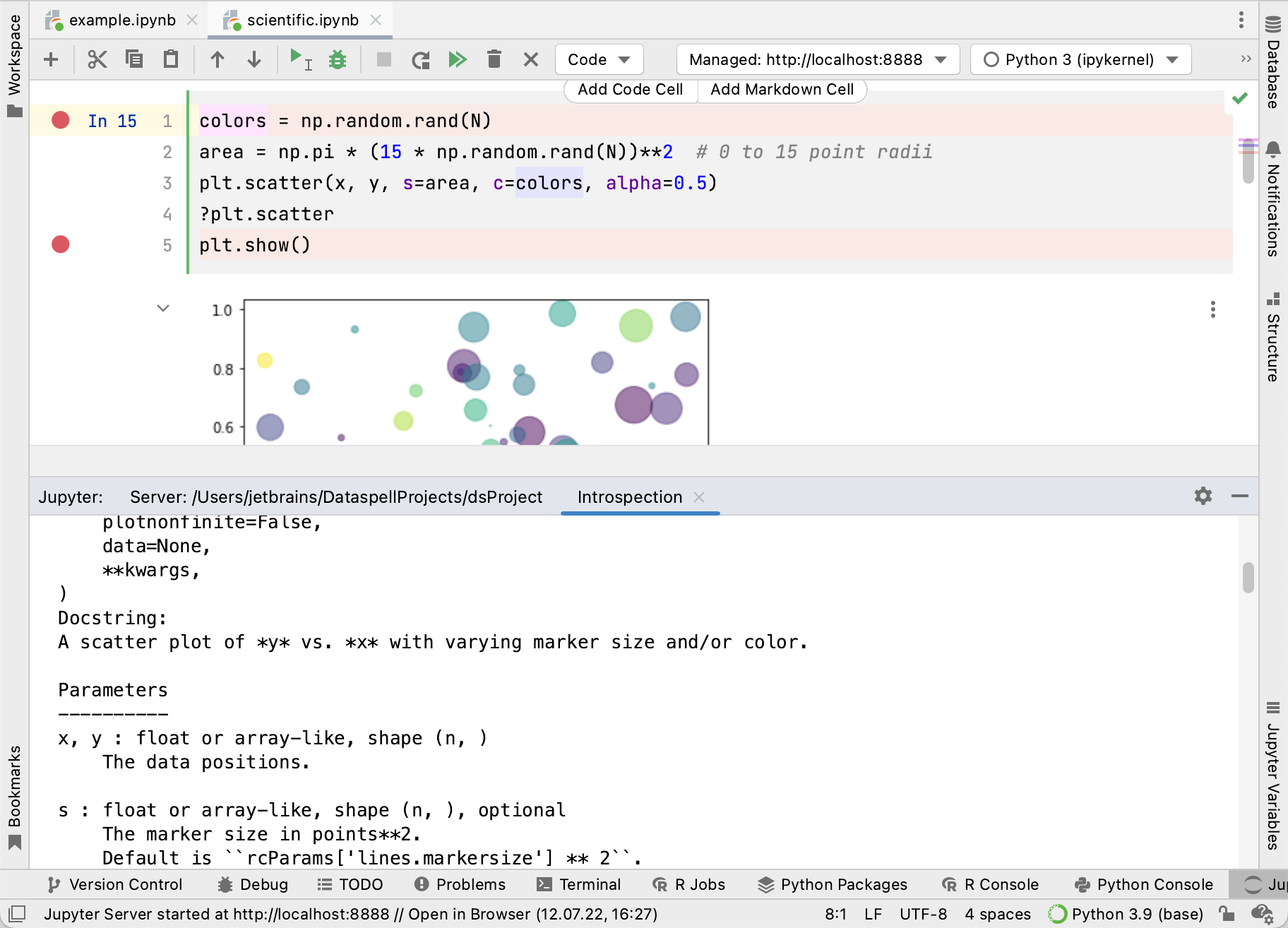Image resolution: width=1288 pixels, height=928 pixels.
Task: Click Add Code Cell button
Action: tap(630, 89)
